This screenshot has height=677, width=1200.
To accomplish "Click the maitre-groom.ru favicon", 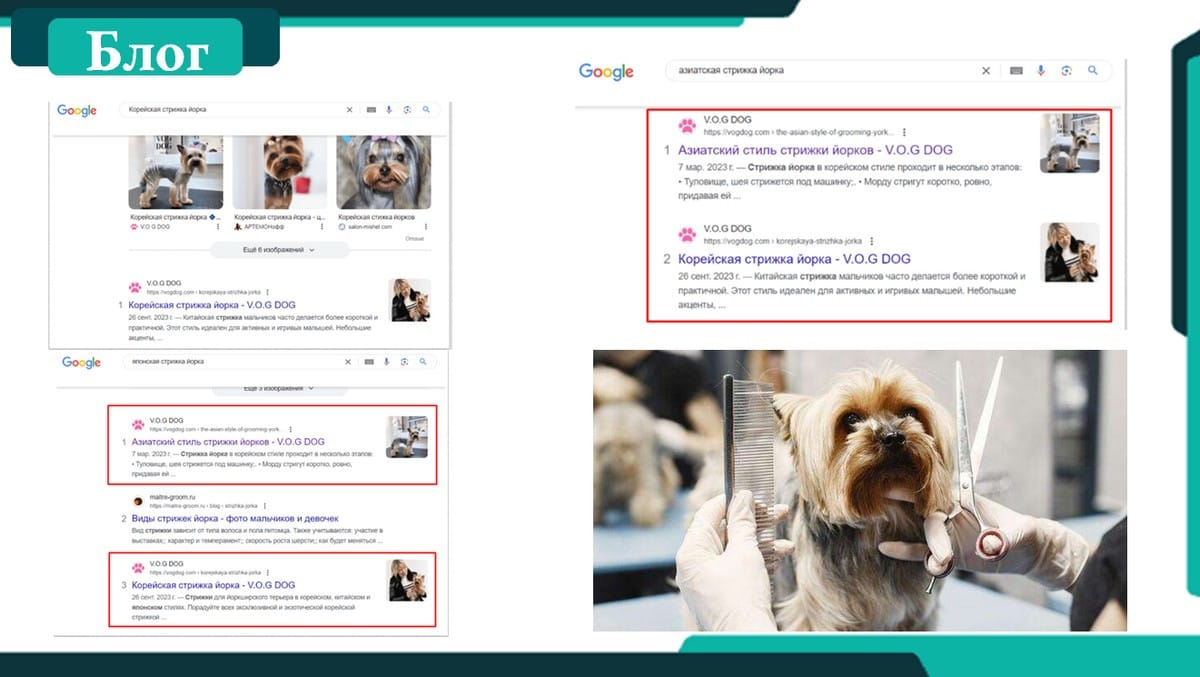I will [138, 501].
